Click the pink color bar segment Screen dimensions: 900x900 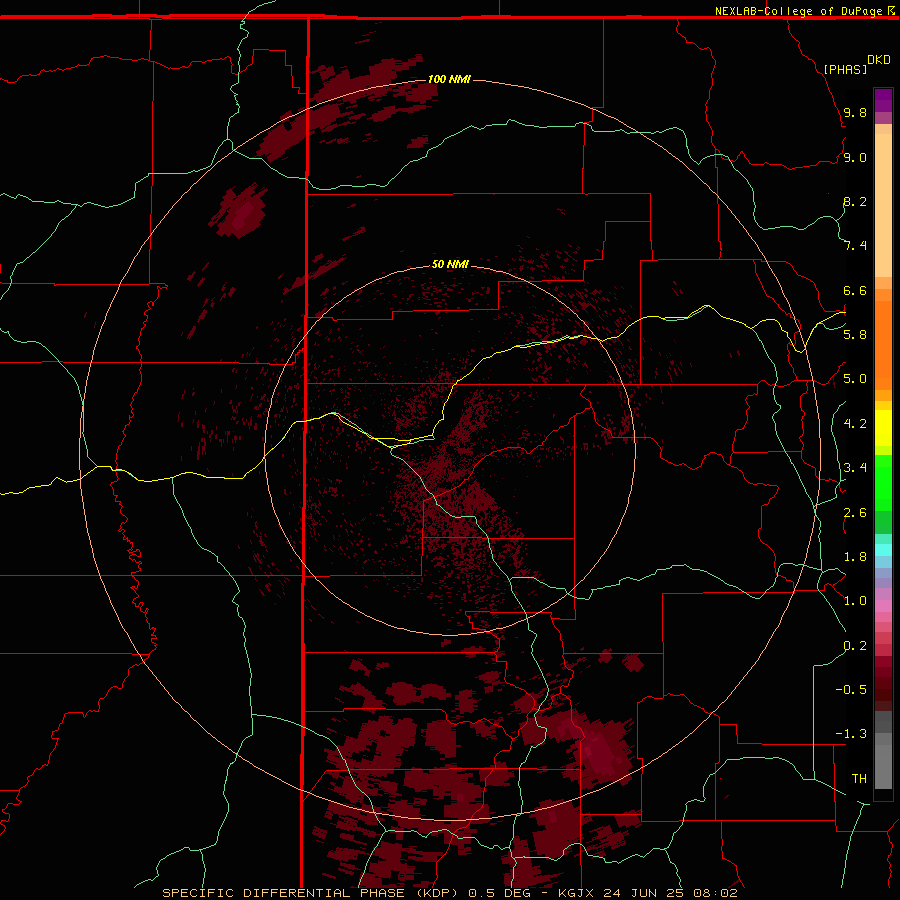click(x=883, y=606)
